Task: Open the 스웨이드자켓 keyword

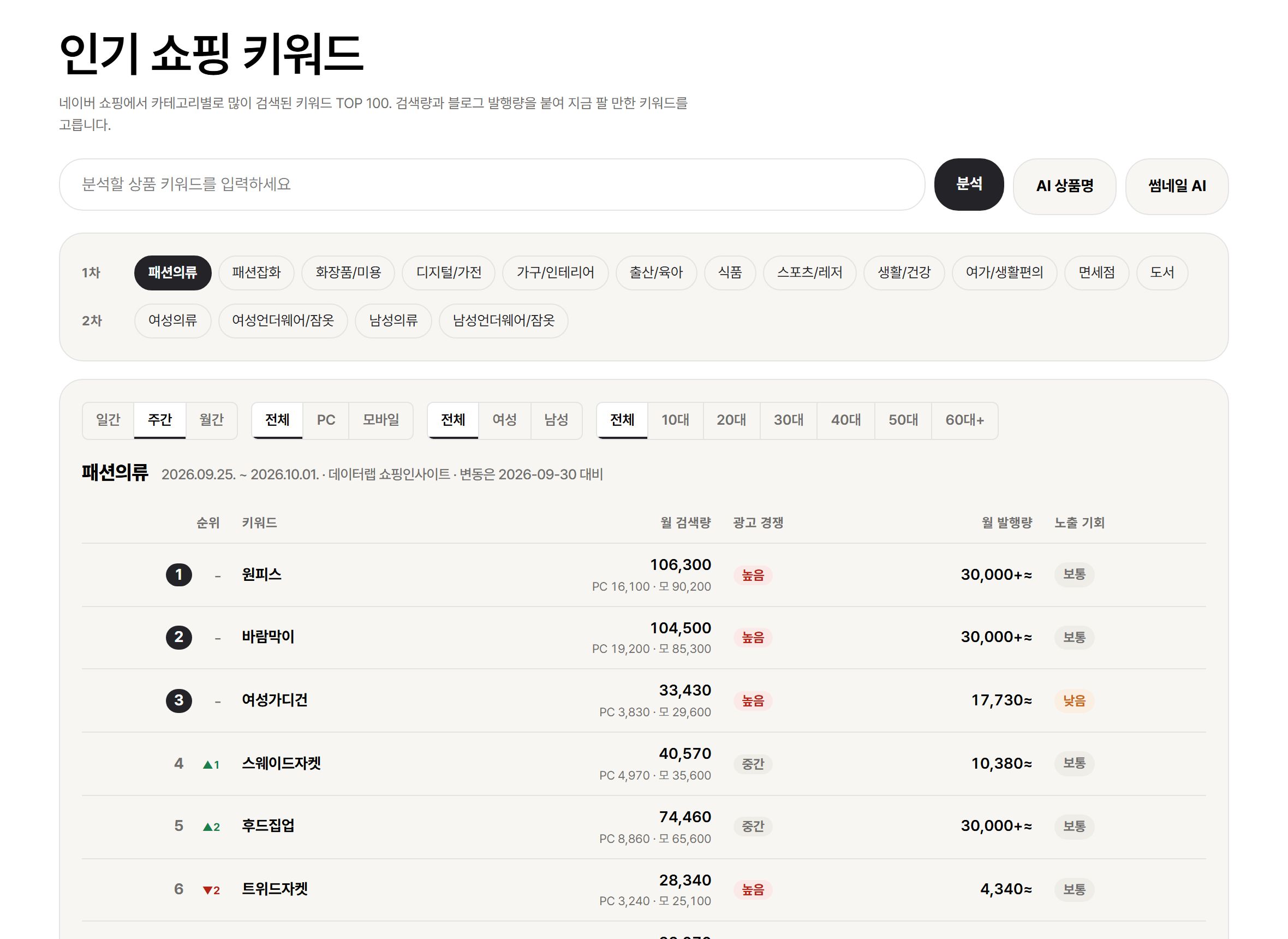Action: click(x=281, y=763)
